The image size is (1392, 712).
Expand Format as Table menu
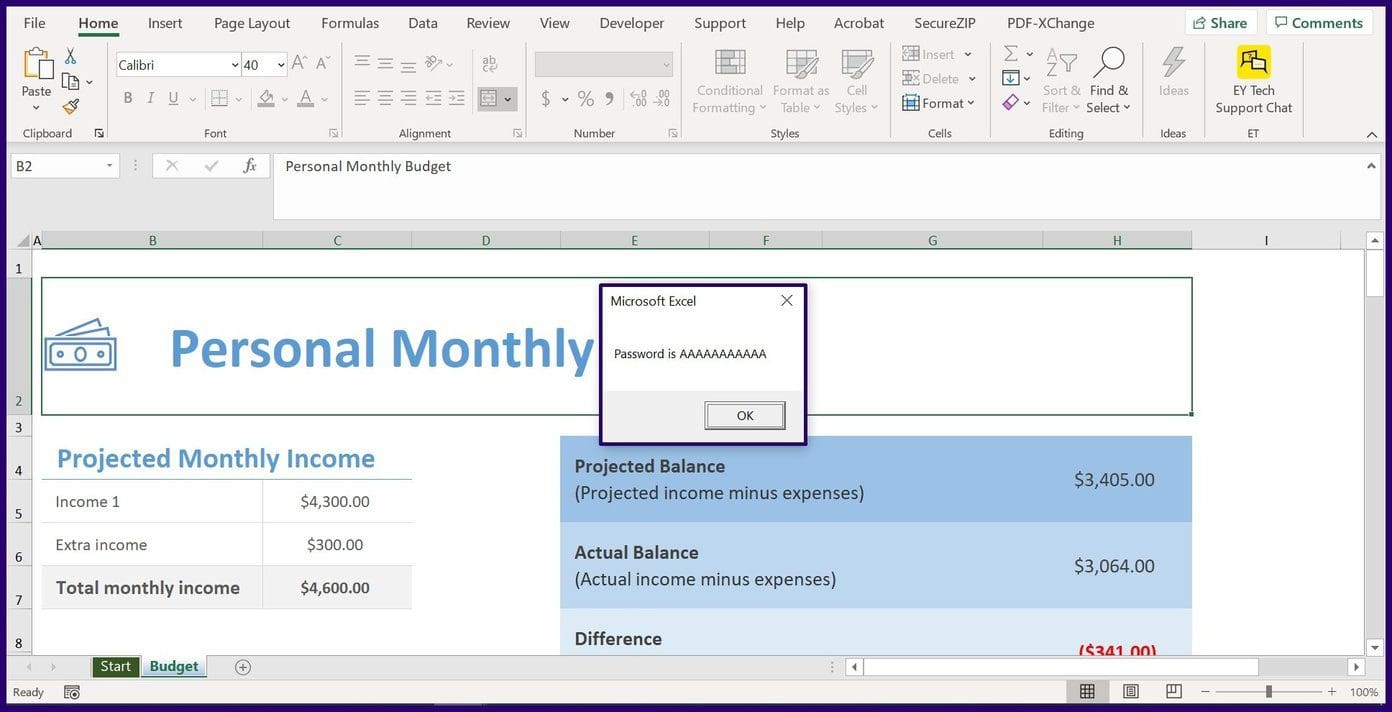tap(801, 80)
